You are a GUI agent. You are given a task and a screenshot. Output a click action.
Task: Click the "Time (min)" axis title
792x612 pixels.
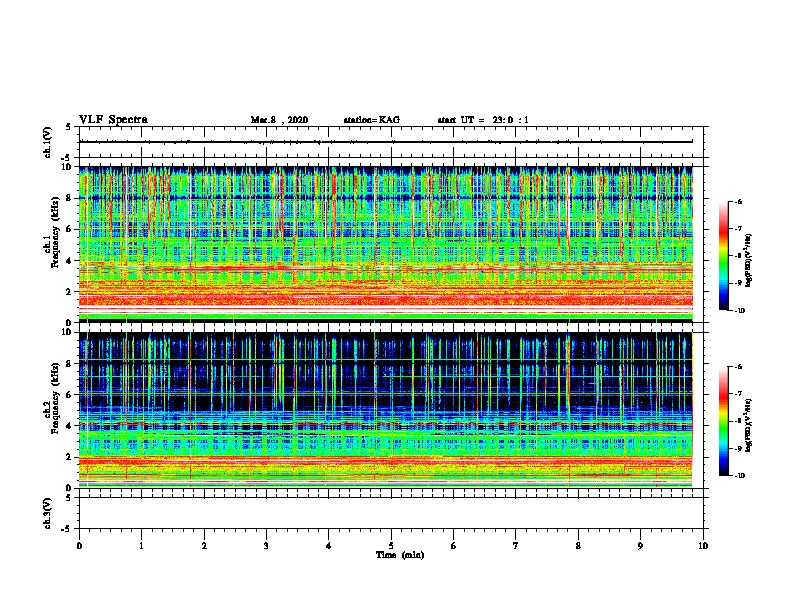pos(400,555)
